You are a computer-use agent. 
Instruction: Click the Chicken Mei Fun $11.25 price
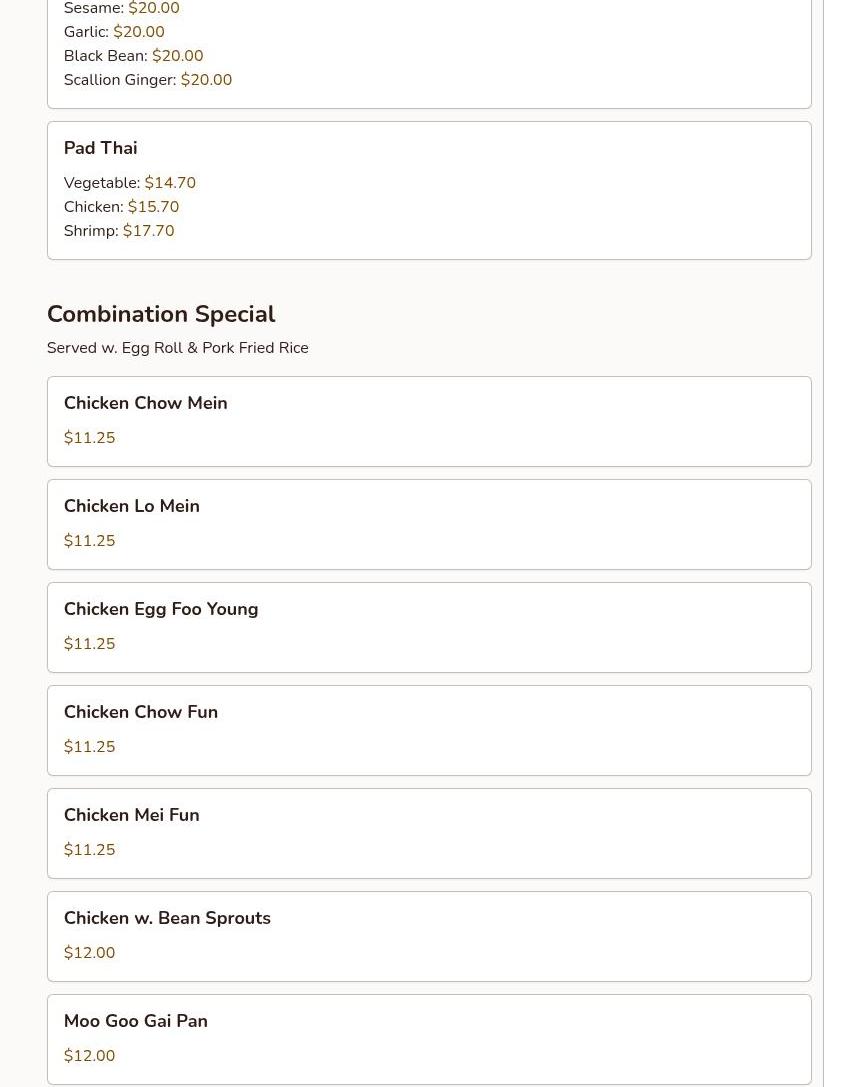coord(89,850)
